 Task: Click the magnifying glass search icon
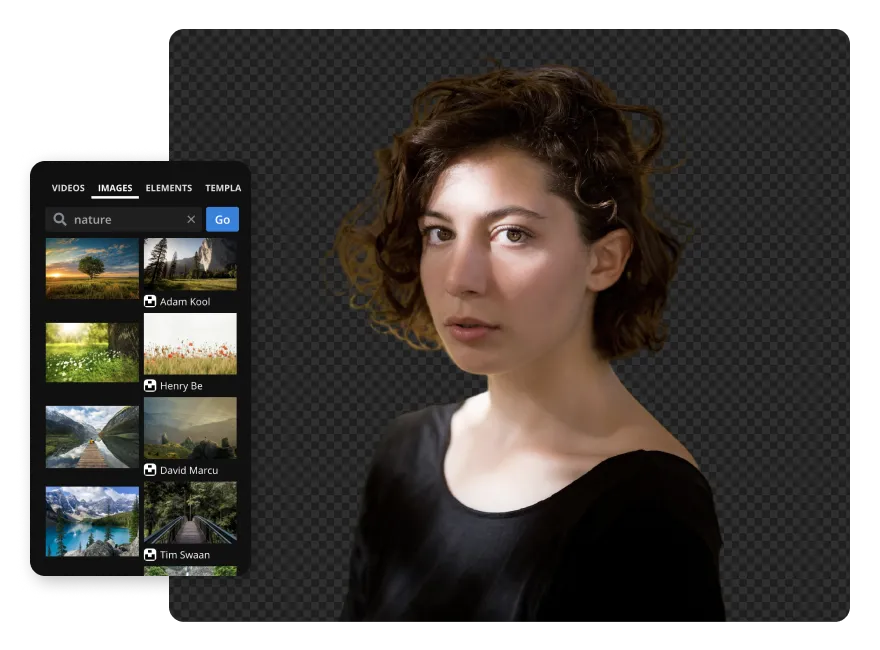tap(58, 219)
